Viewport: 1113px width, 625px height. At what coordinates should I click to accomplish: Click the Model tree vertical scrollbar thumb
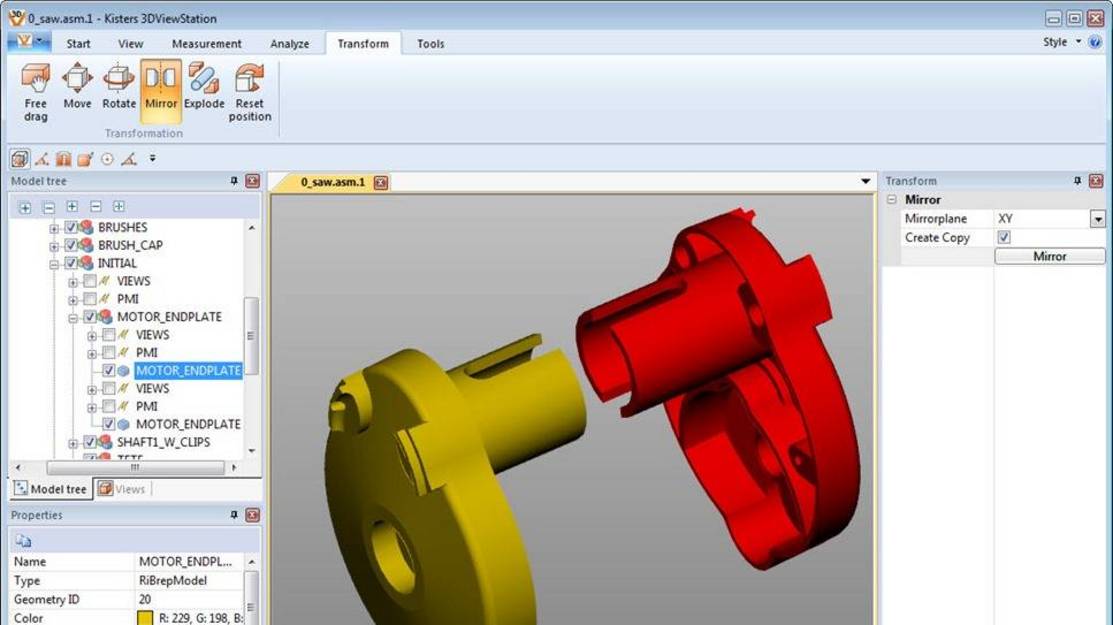[251, 336]
